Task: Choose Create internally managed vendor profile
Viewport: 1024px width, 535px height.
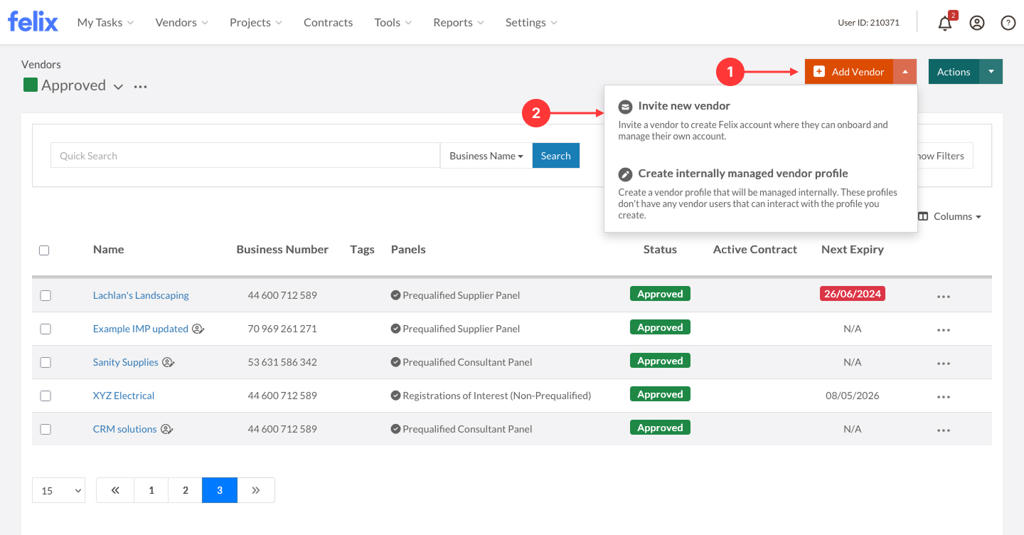Action: [760, 194]
